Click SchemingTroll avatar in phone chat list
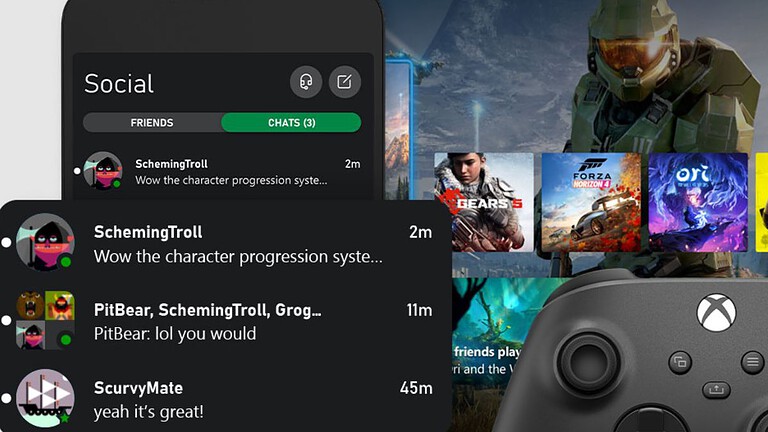Viewport: 768px width, 432px height. 102,170
